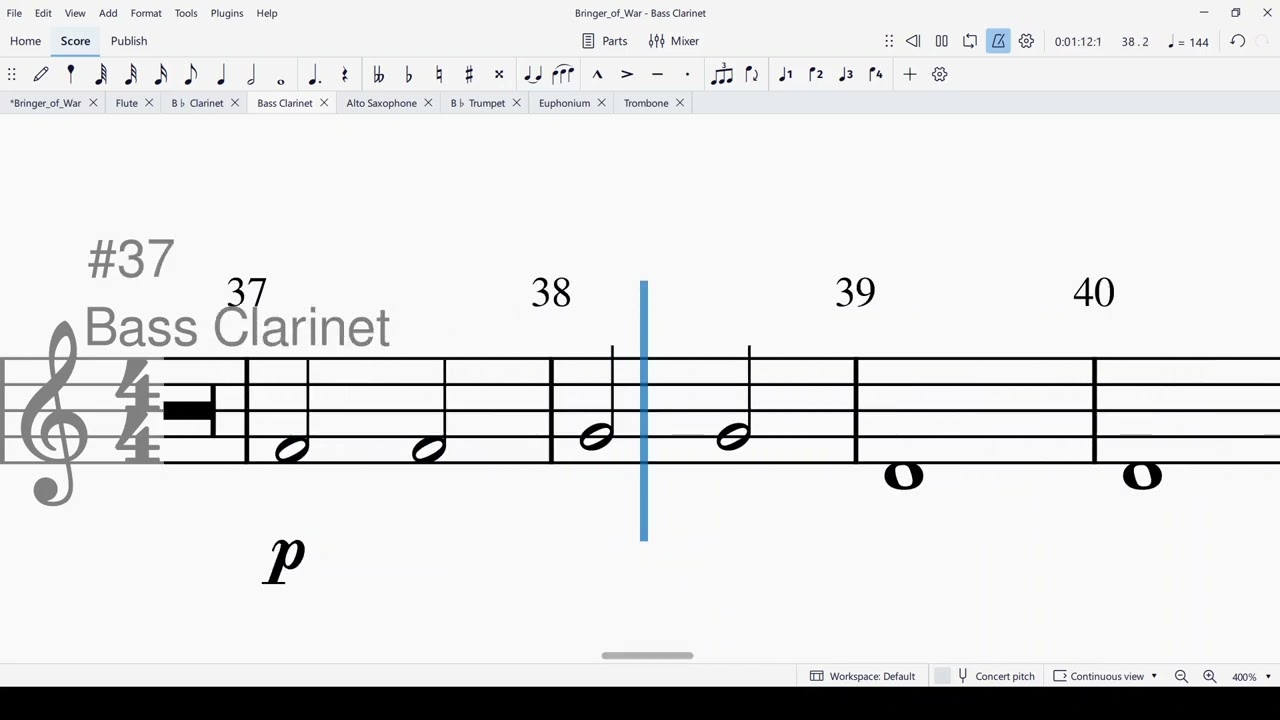1280x720 pixels.
Task: Open the Format menu
Action: pyautogui.click(x=146, y=13)
